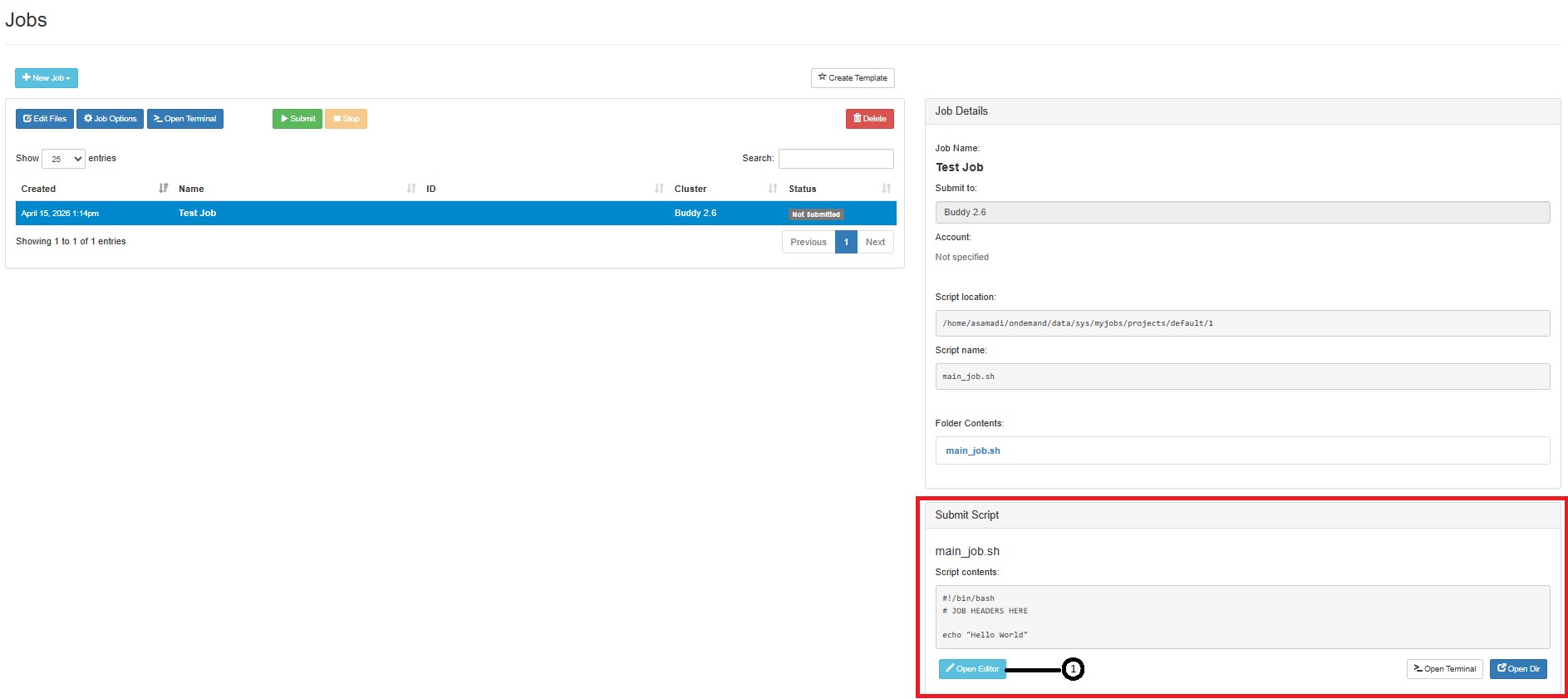This screenshot has width=1568, height=699.
Task: Click the Test Job name in Job Details
Action: tap(959, 167)
